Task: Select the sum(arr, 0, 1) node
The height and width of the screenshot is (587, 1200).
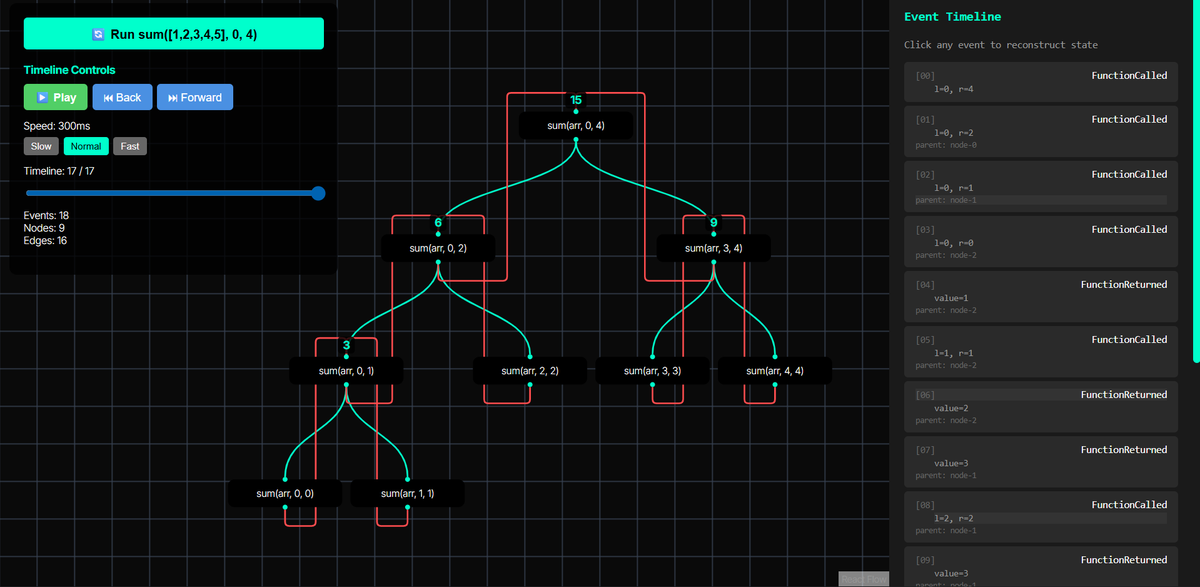Action: 346,371
